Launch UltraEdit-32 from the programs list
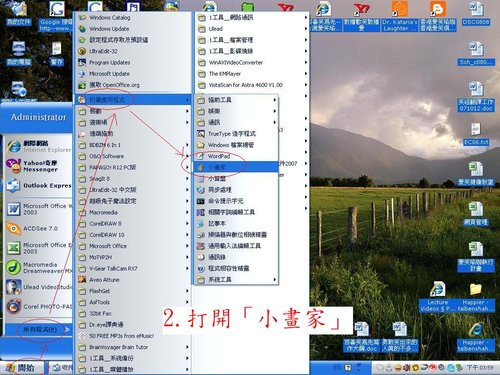 tap(133, 51)
